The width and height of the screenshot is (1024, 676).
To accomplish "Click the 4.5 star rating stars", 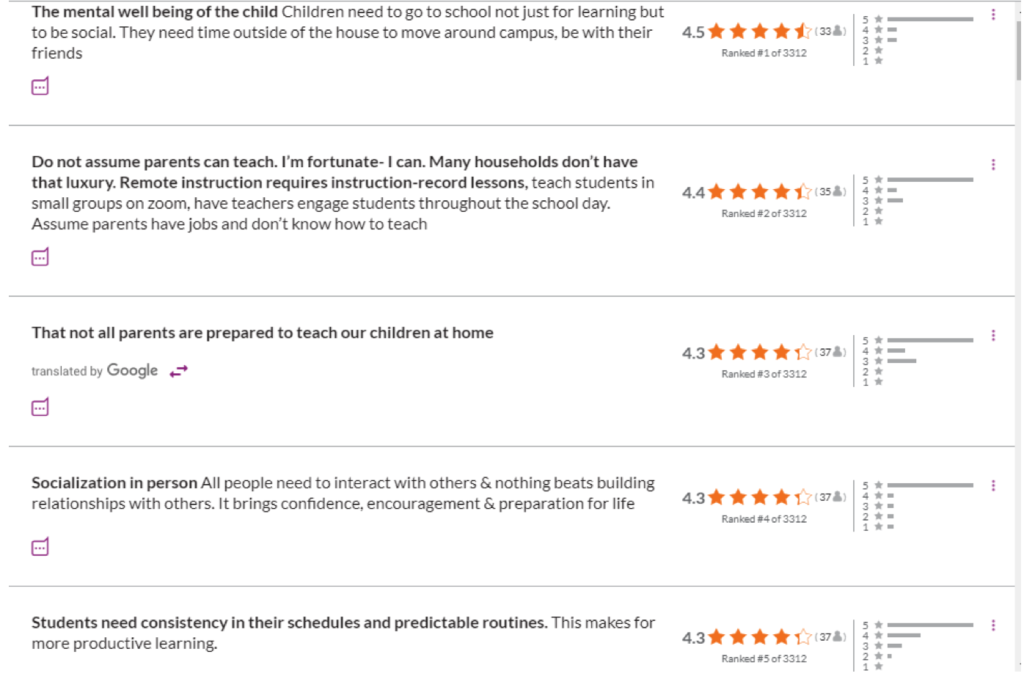I will coord(760,31).
